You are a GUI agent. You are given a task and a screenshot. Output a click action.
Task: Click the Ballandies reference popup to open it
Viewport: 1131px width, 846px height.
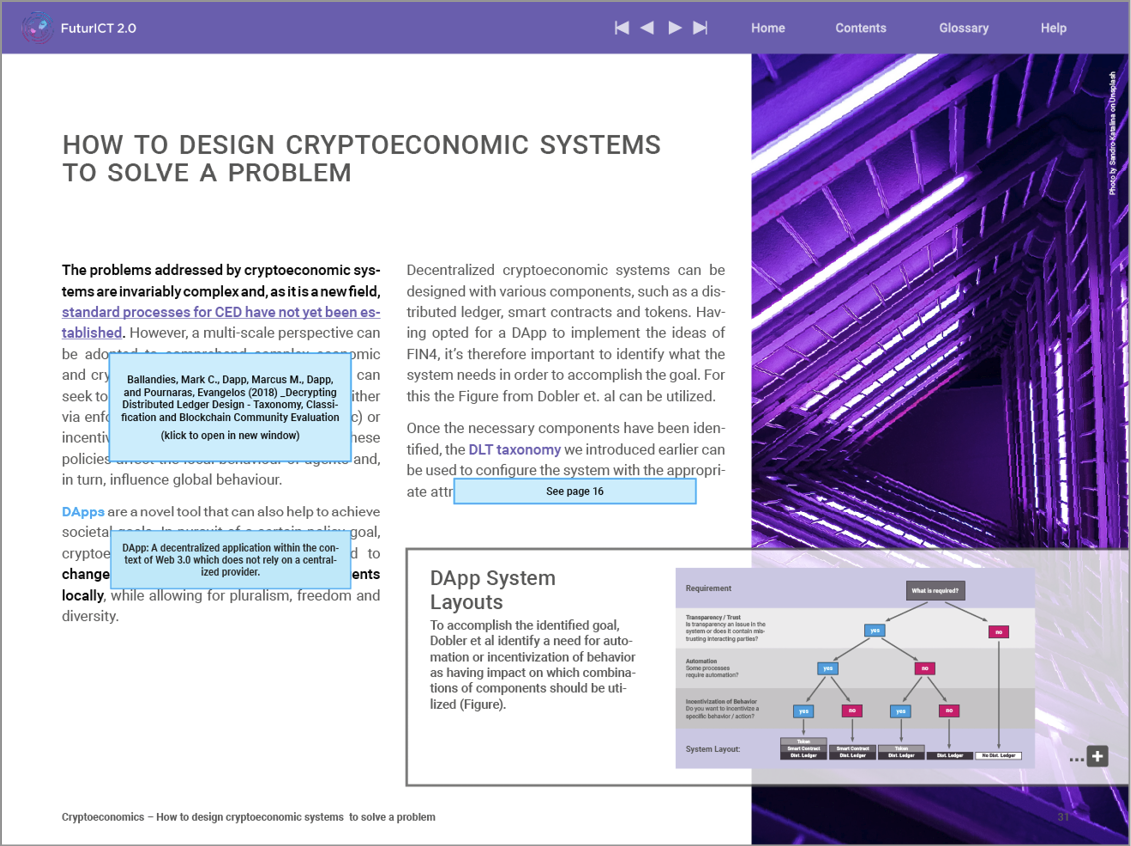[x=230, y=407]
